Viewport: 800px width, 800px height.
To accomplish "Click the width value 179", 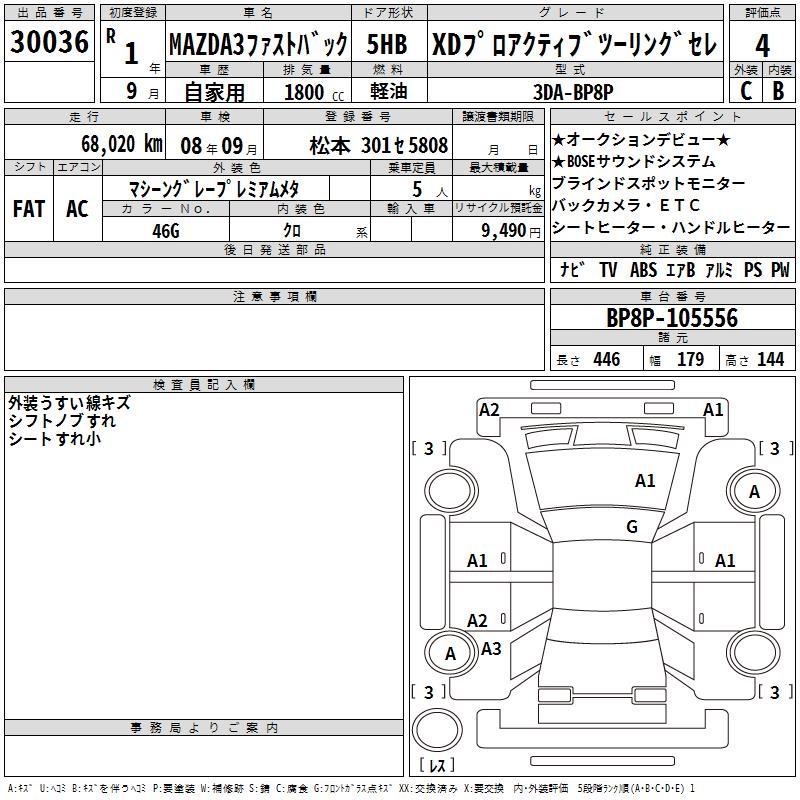I will tap(690, 359).
